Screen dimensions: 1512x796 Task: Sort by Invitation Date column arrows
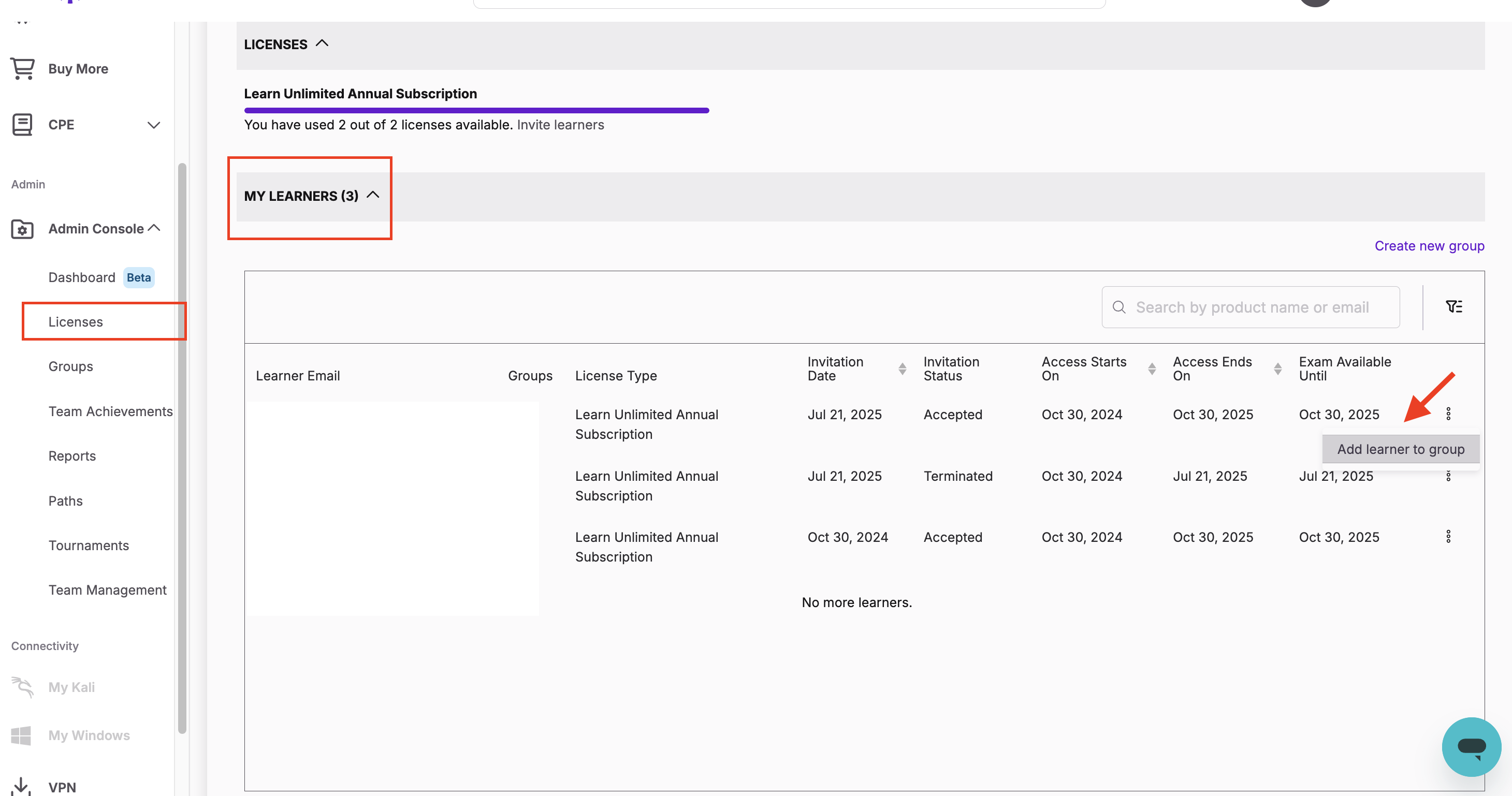[902, 369]
